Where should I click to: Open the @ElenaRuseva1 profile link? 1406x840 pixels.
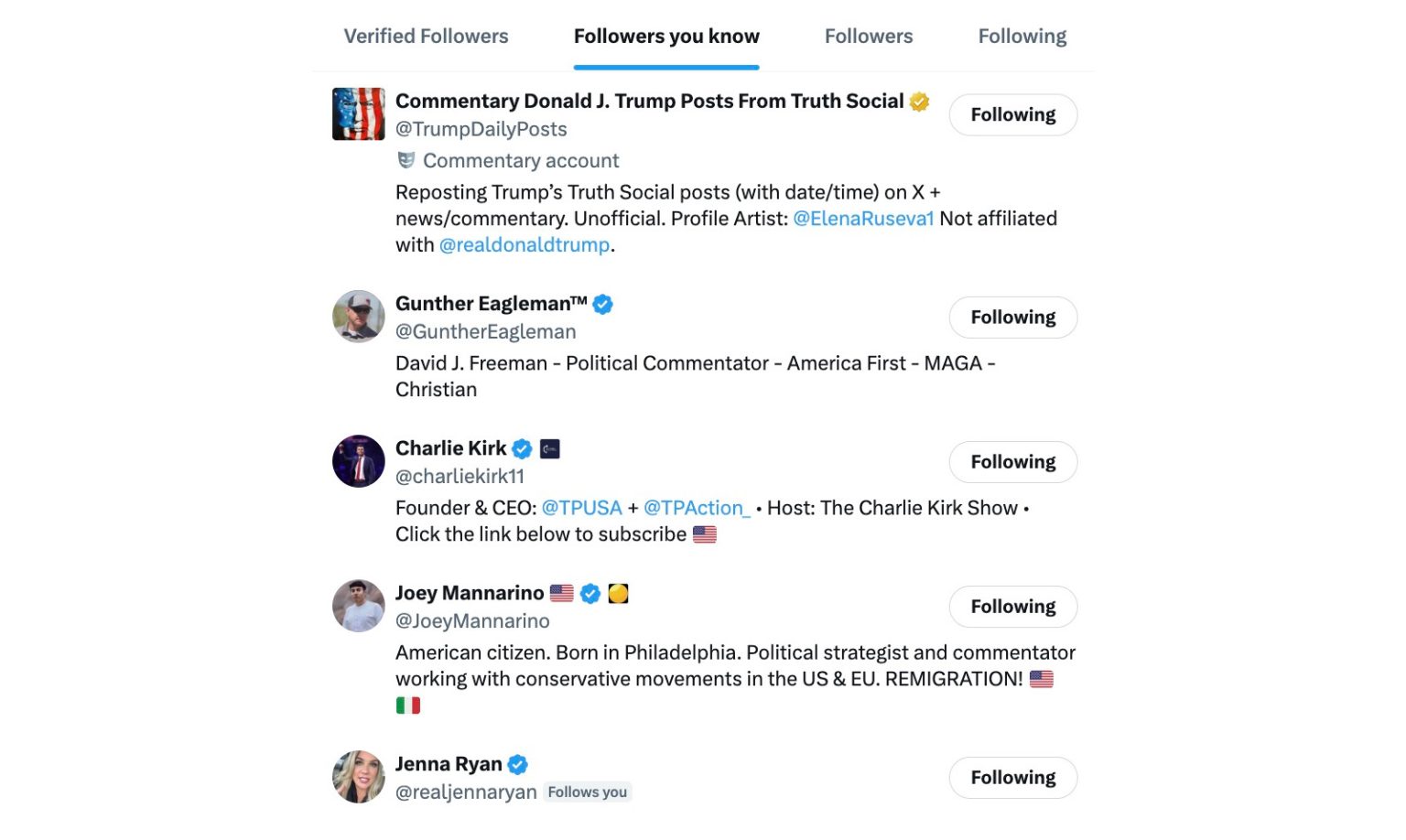click(863, 219)
